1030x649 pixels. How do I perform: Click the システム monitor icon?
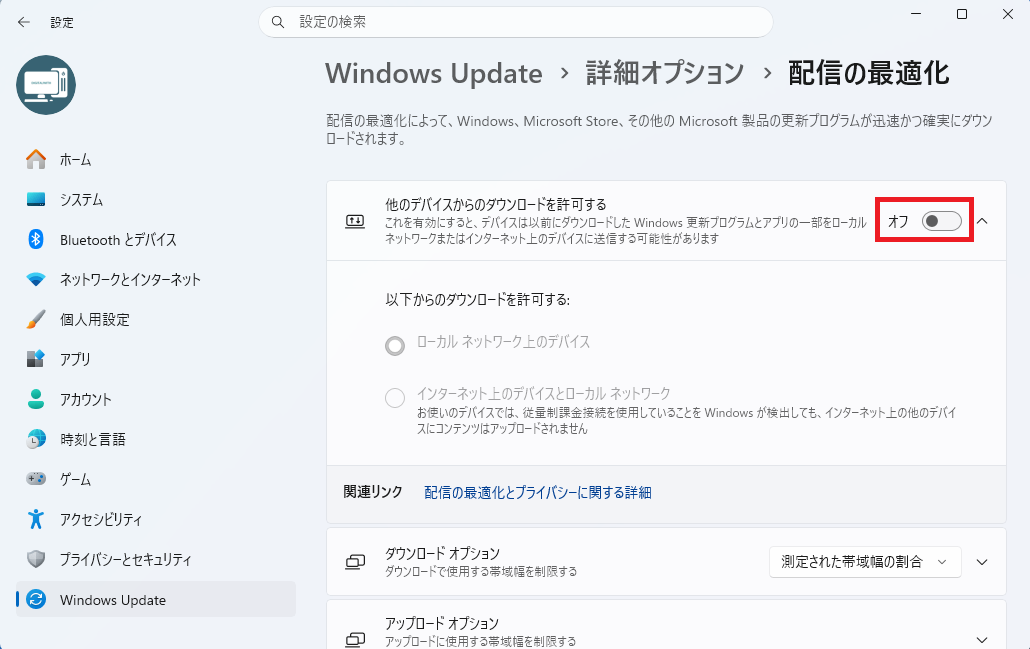point(36,200)
